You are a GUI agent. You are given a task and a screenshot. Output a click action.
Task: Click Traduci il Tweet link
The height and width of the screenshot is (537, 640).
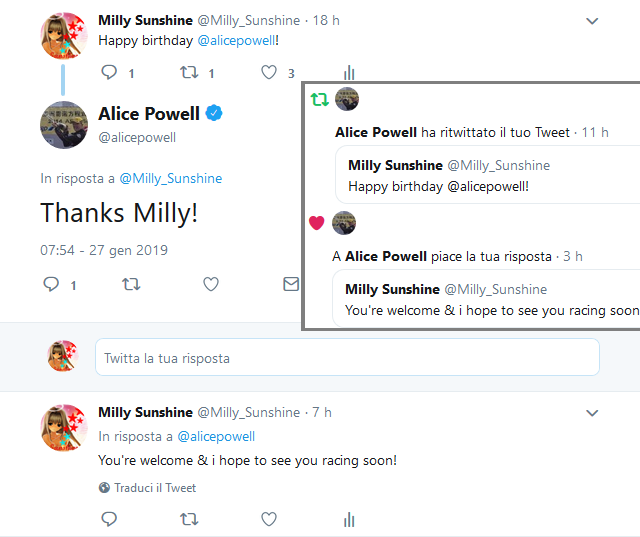(x=152, y=488)
